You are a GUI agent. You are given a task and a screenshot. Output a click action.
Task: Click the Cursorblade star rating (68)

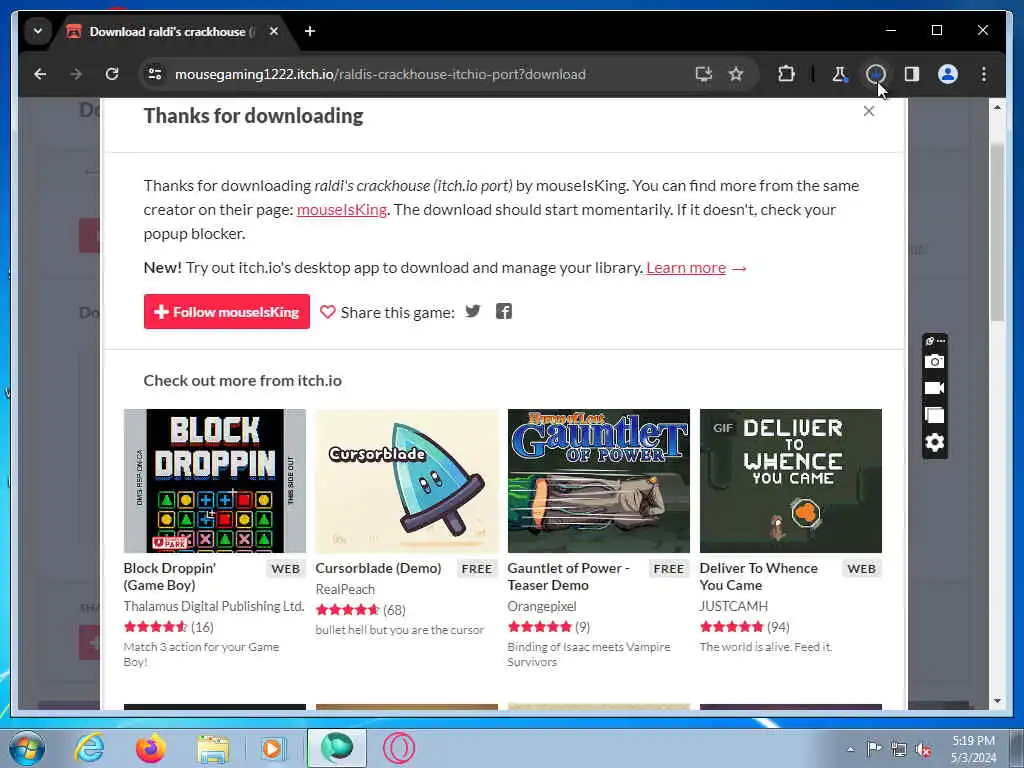(360, 610)
